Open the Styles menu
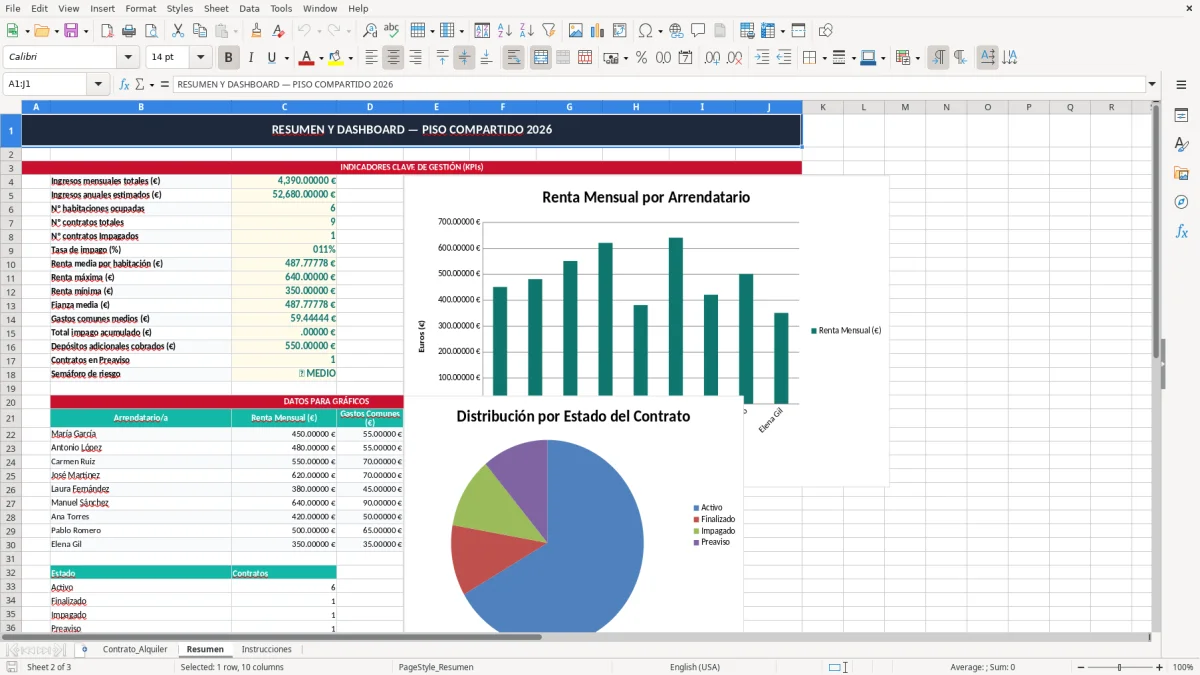 pos(181,8)
